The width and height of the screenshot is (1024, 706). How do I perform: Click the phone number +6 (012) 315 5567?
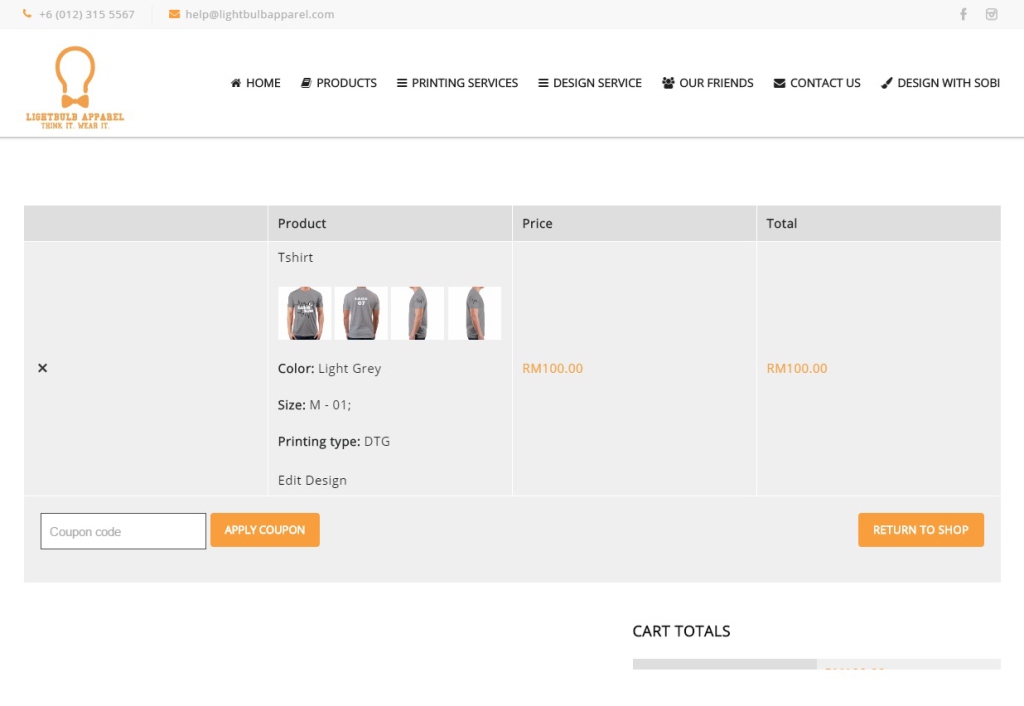(86, 14)
